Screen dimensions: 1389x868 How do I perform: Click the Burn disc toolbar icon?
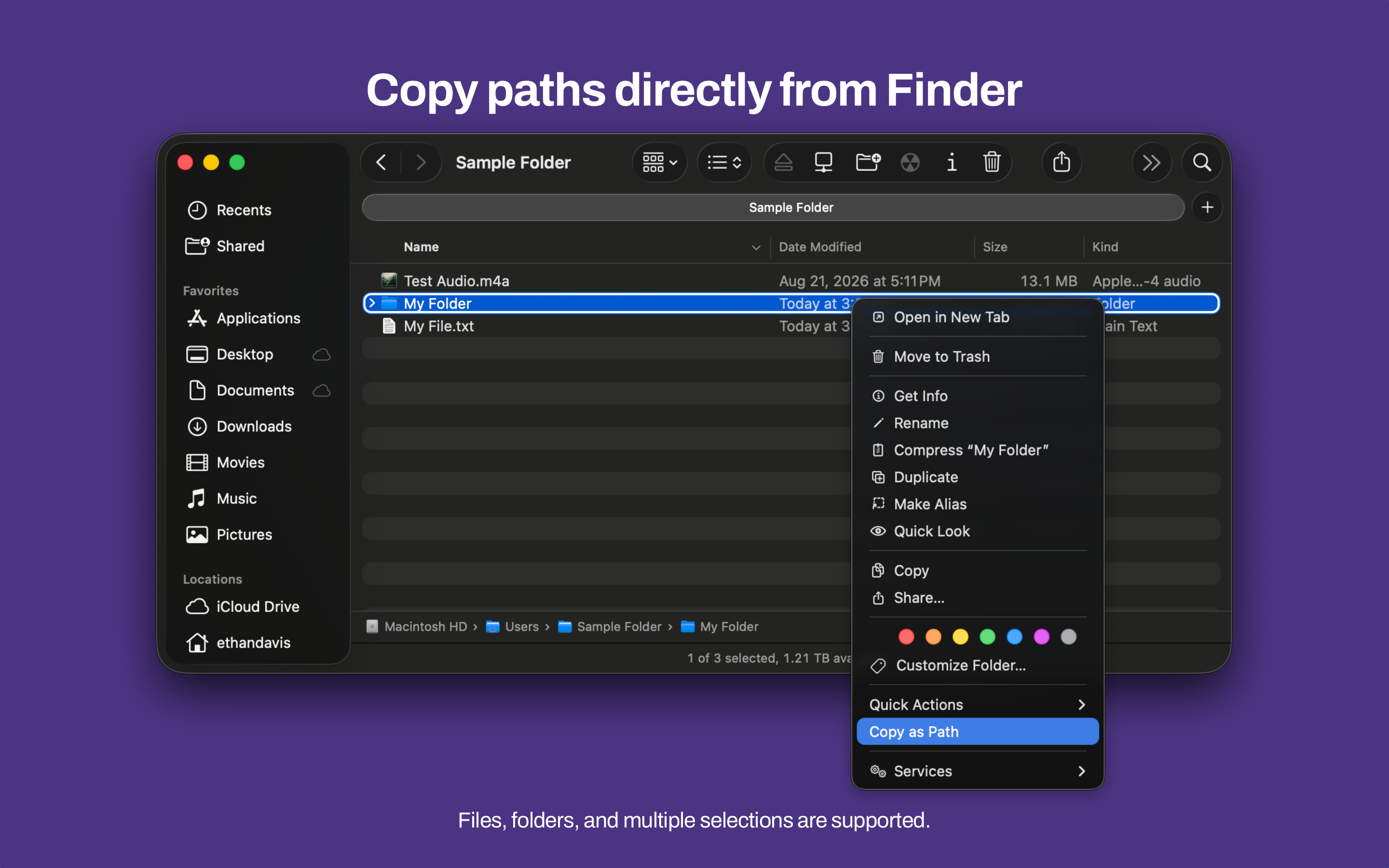[x=910, y=163]
